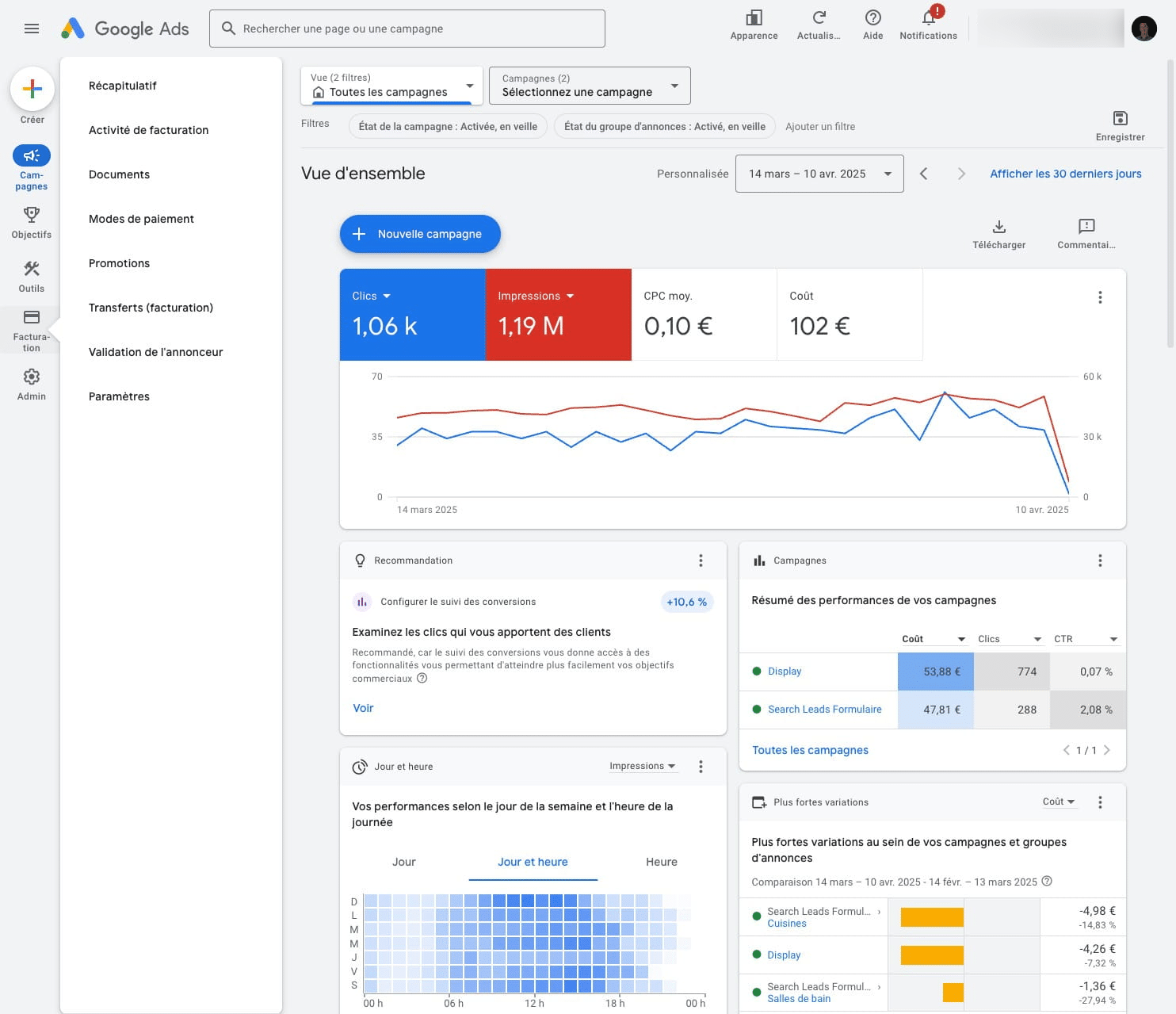
Task: Click the +10,6 % recommendation badge
Action: pyautogui.click(x=686, y=602)
